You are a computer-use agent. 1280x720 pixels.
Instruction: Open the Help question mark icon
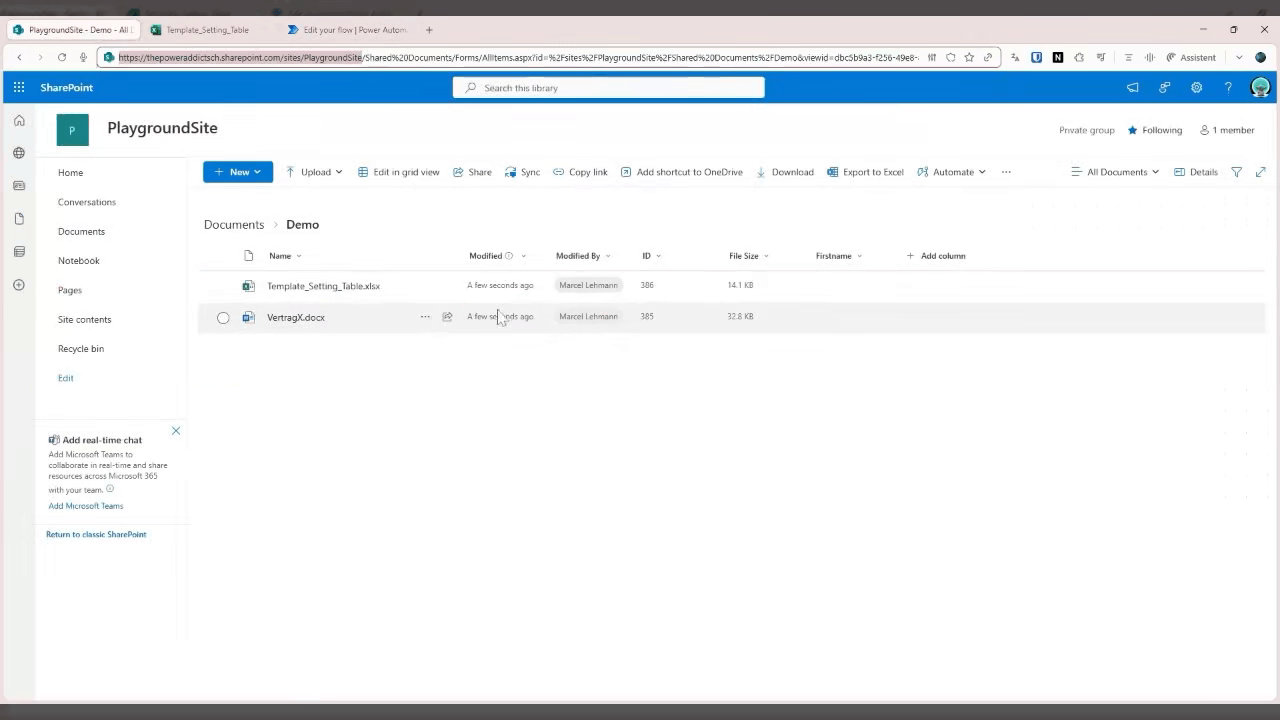click(x=1228, y=88)
